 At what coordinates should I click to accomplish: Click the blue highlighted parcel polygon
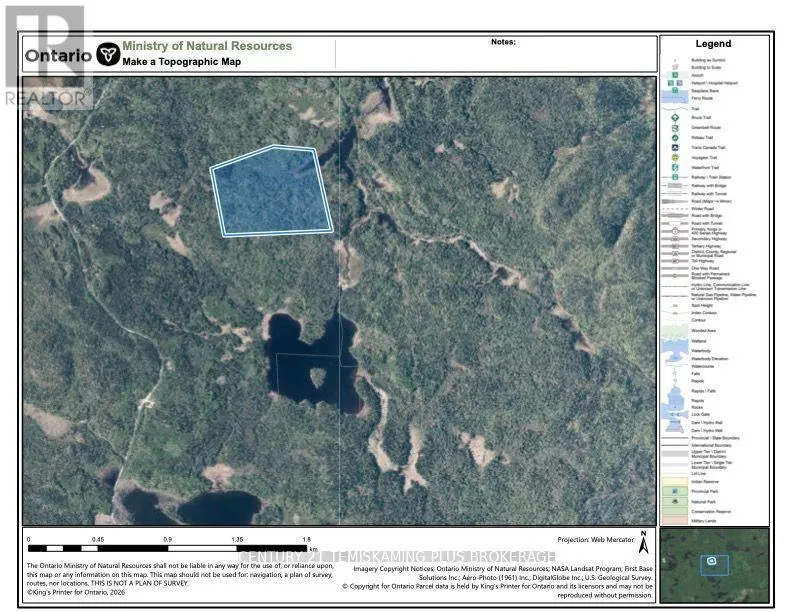(271, 192)
